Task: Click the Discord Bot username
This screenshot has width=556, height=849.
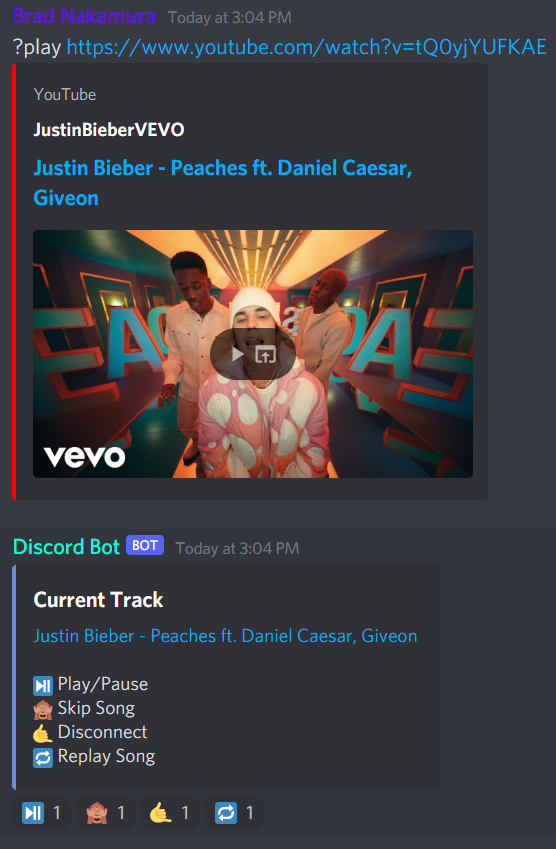Action: pos(66,547)
